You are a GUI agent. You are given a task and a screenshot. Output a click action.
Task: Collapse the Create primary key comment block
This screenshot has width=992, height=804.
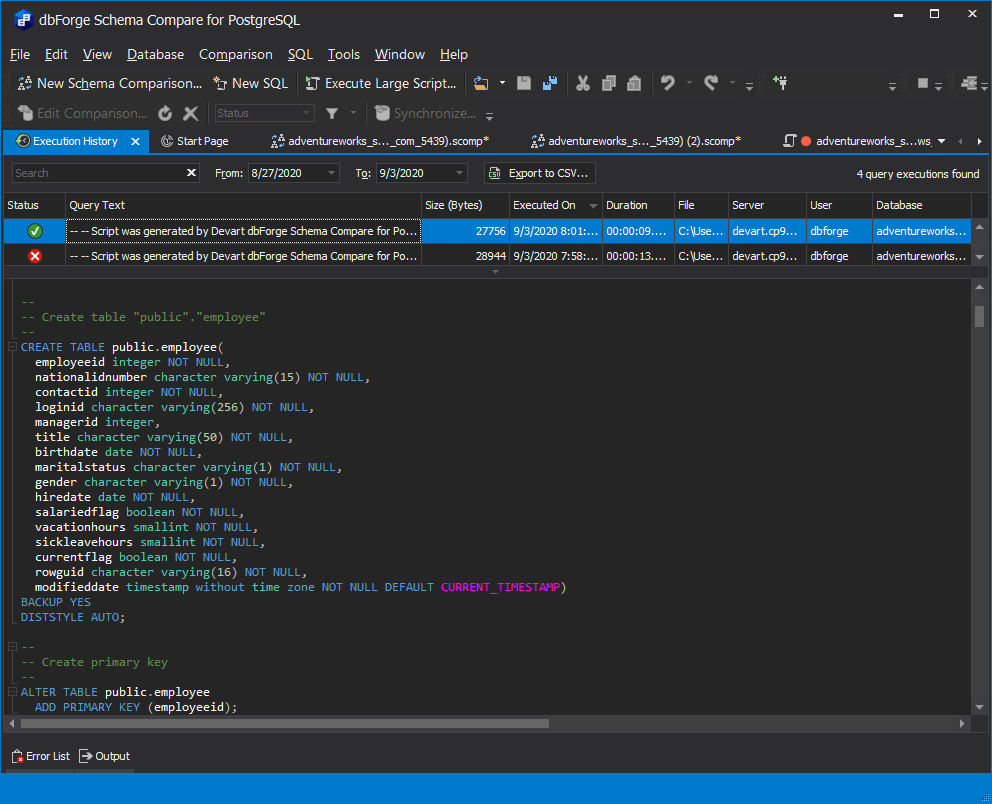[x=12, y=646]
